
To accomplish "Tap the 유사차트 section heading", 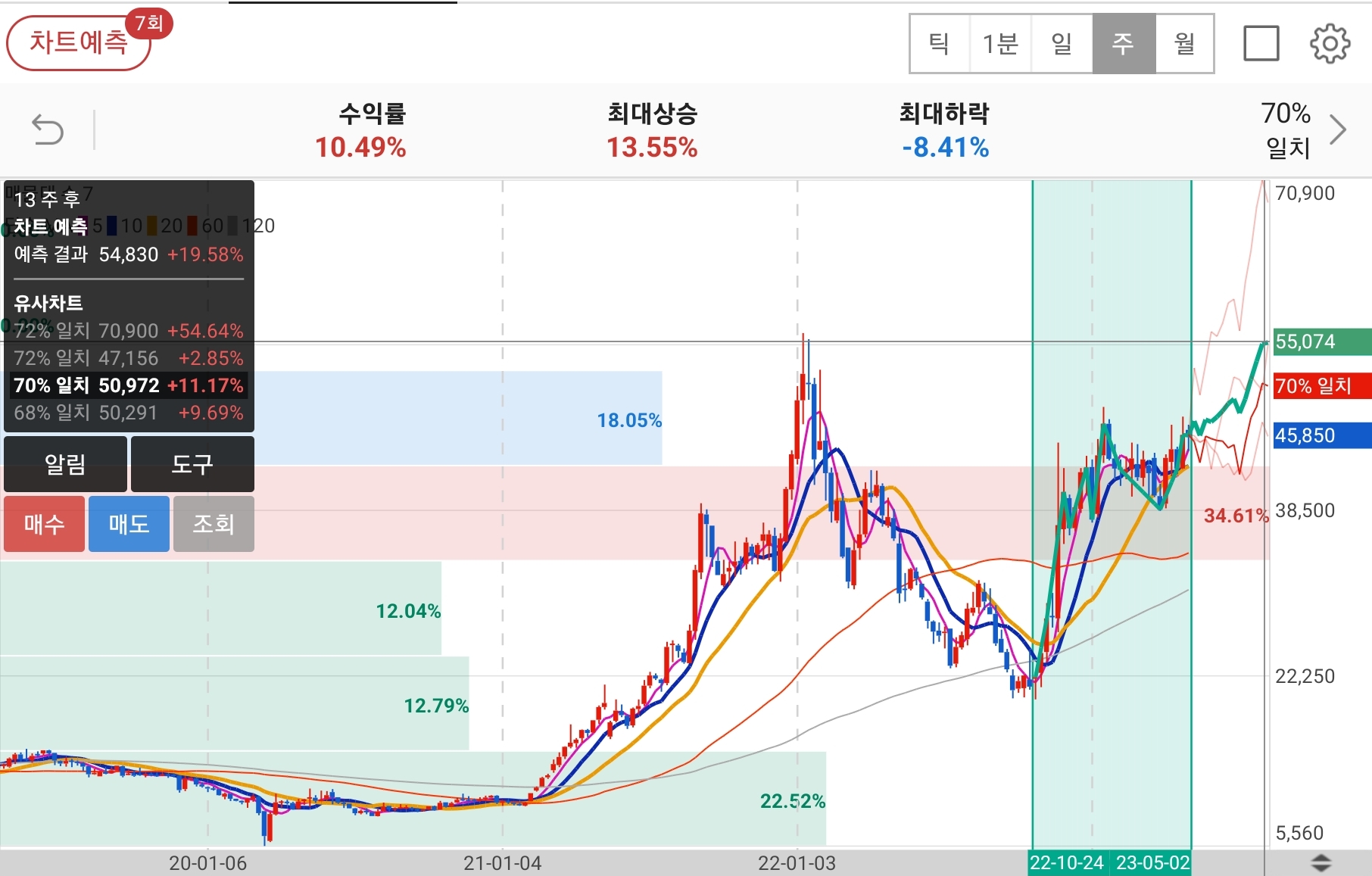I will [x=48, y=303].
